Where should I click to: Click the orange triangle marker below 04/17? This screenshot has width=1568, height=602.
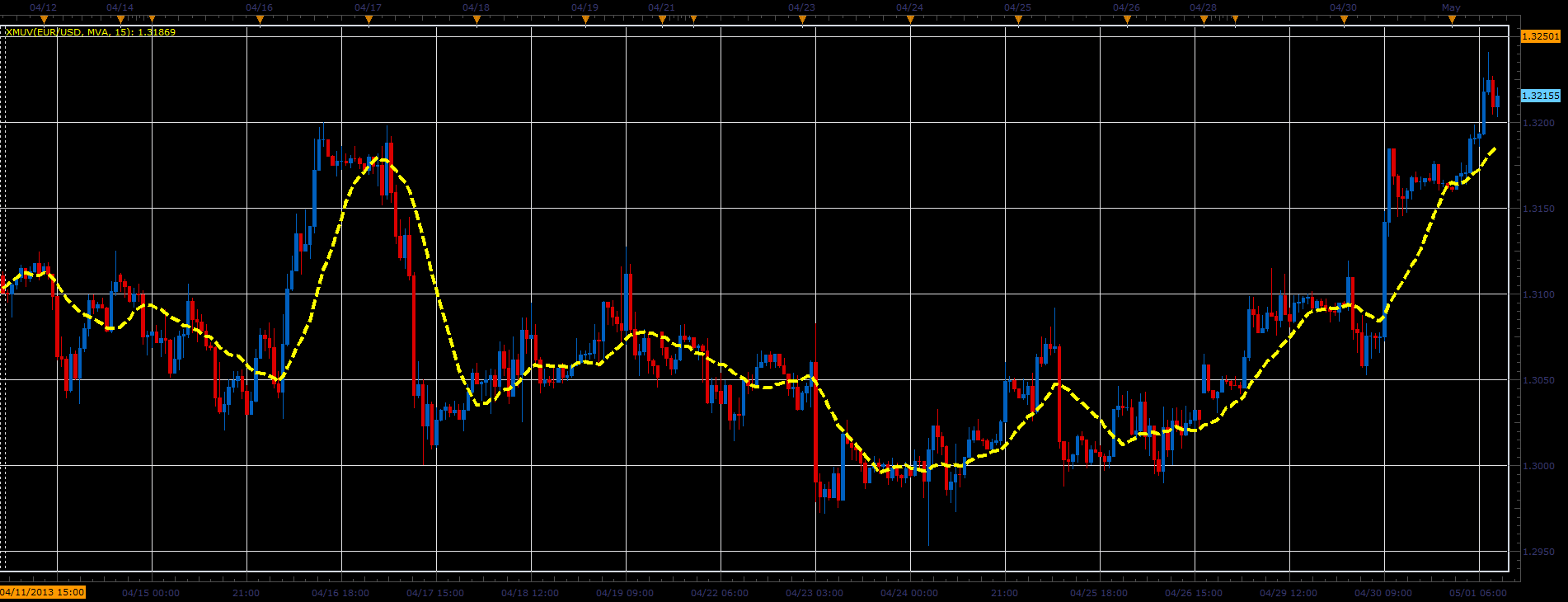click(x=369, y=19)
